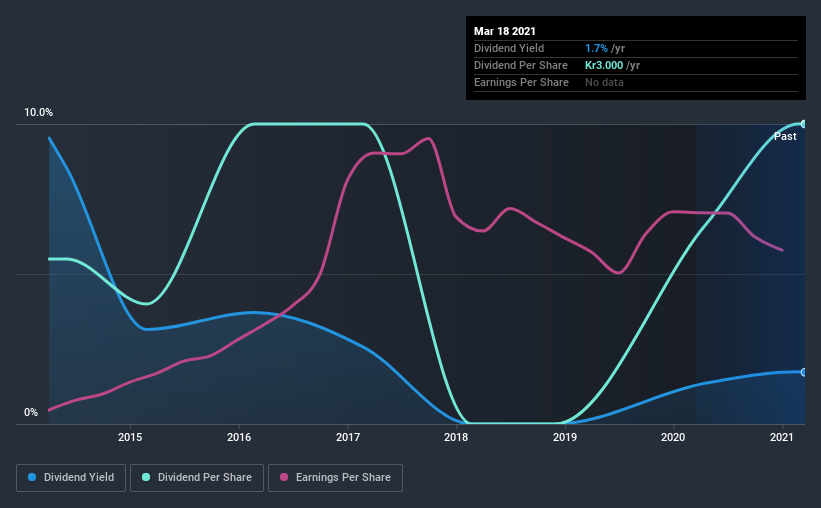Image resolution: width=821 pixels, height=508 pixels.
Task: Click the tooltip date Mar 18 2021
Action: (505, 31)
